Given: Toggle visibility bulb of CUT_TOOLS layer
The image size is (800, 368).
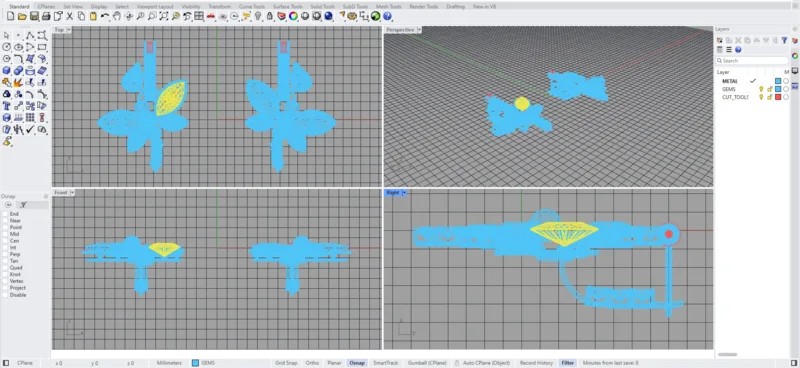Looking at the screenshot, I should 761,97.
